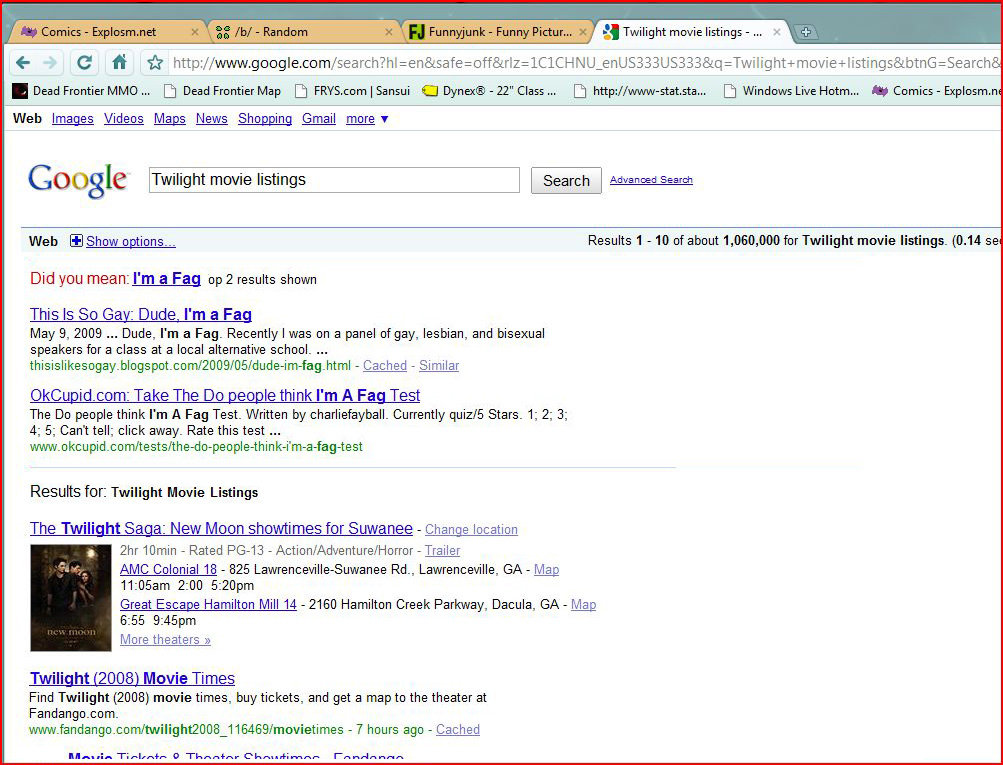
Task: Open Advanced Search
Action: [651, 180]
